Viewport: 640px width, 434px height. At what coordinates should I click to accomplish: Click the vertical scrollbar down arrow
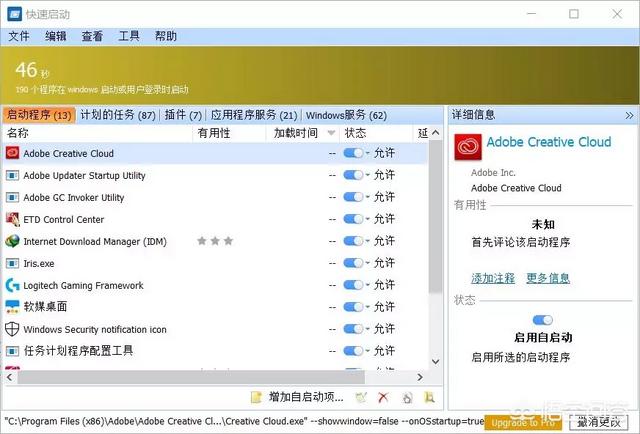tap(436, 361)
